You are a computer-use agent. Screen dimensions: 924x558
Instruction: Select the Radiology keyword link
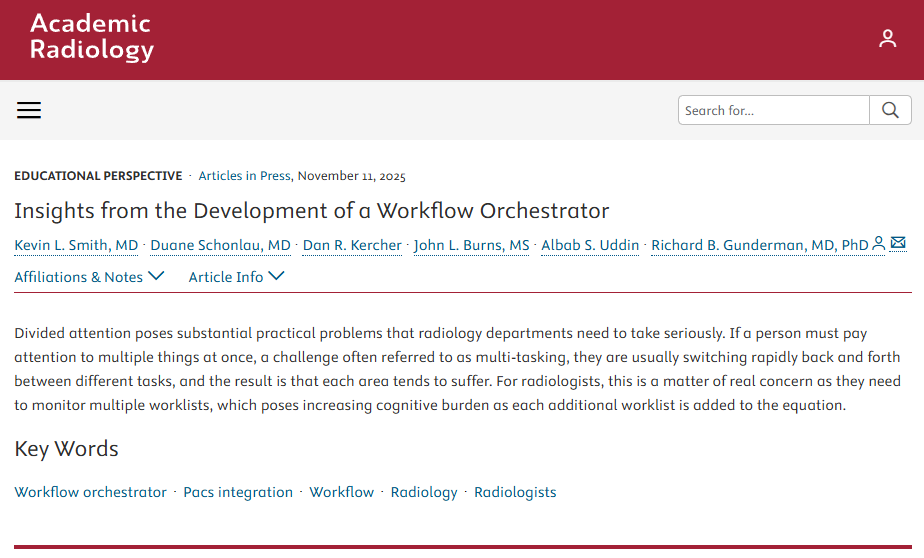pyautogui.click(x=424, y=492)
